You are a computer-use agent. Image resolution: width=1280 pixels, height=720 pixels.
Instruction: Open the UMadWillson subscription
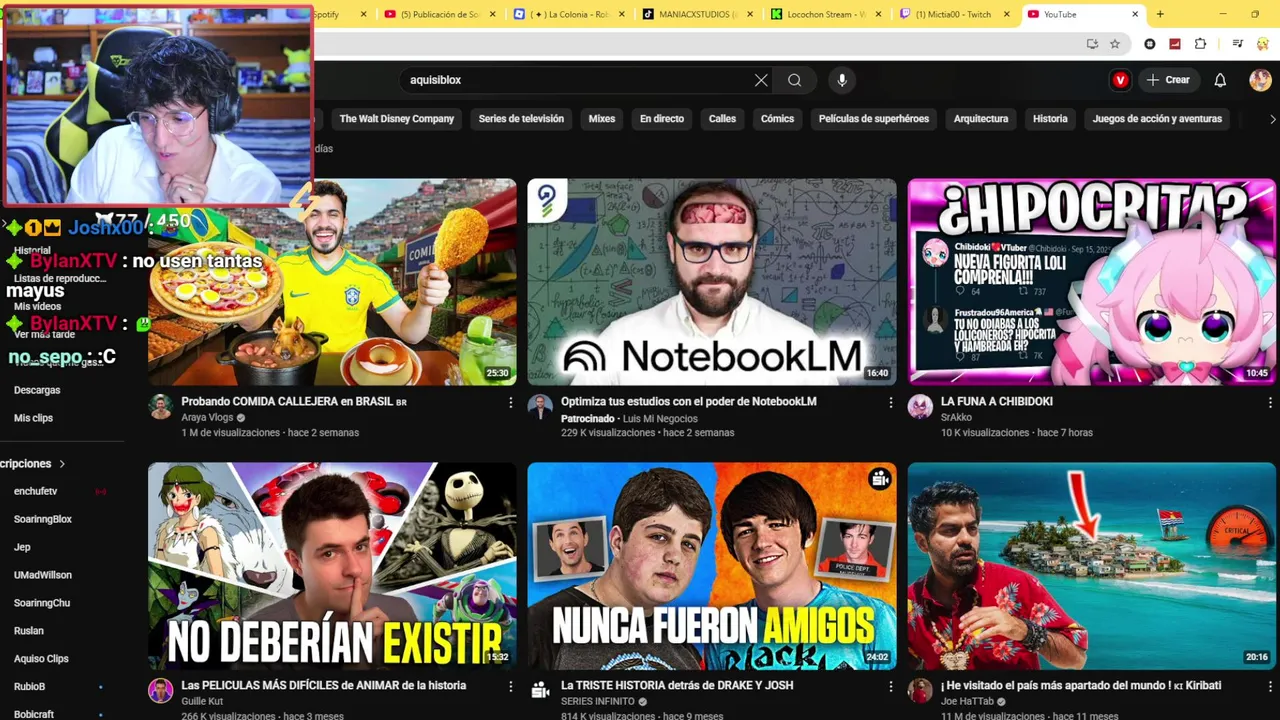(43, 575)
